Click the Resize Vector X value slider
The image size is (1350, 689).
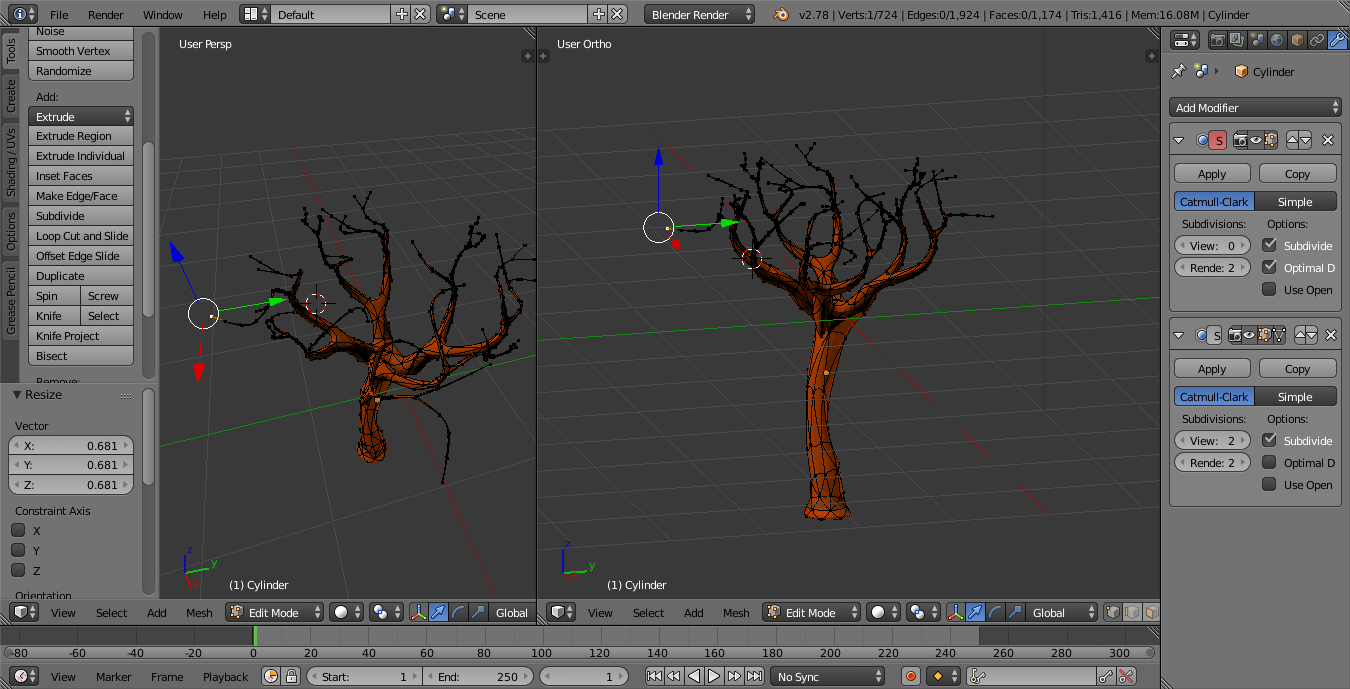tap(71, 446)
